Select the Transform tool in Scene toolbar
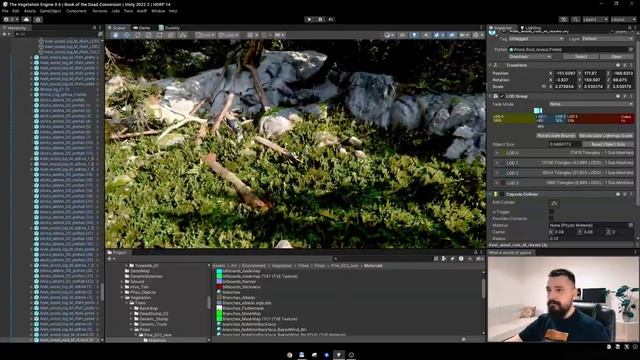 pyautogui.click(x=171, y=36)
